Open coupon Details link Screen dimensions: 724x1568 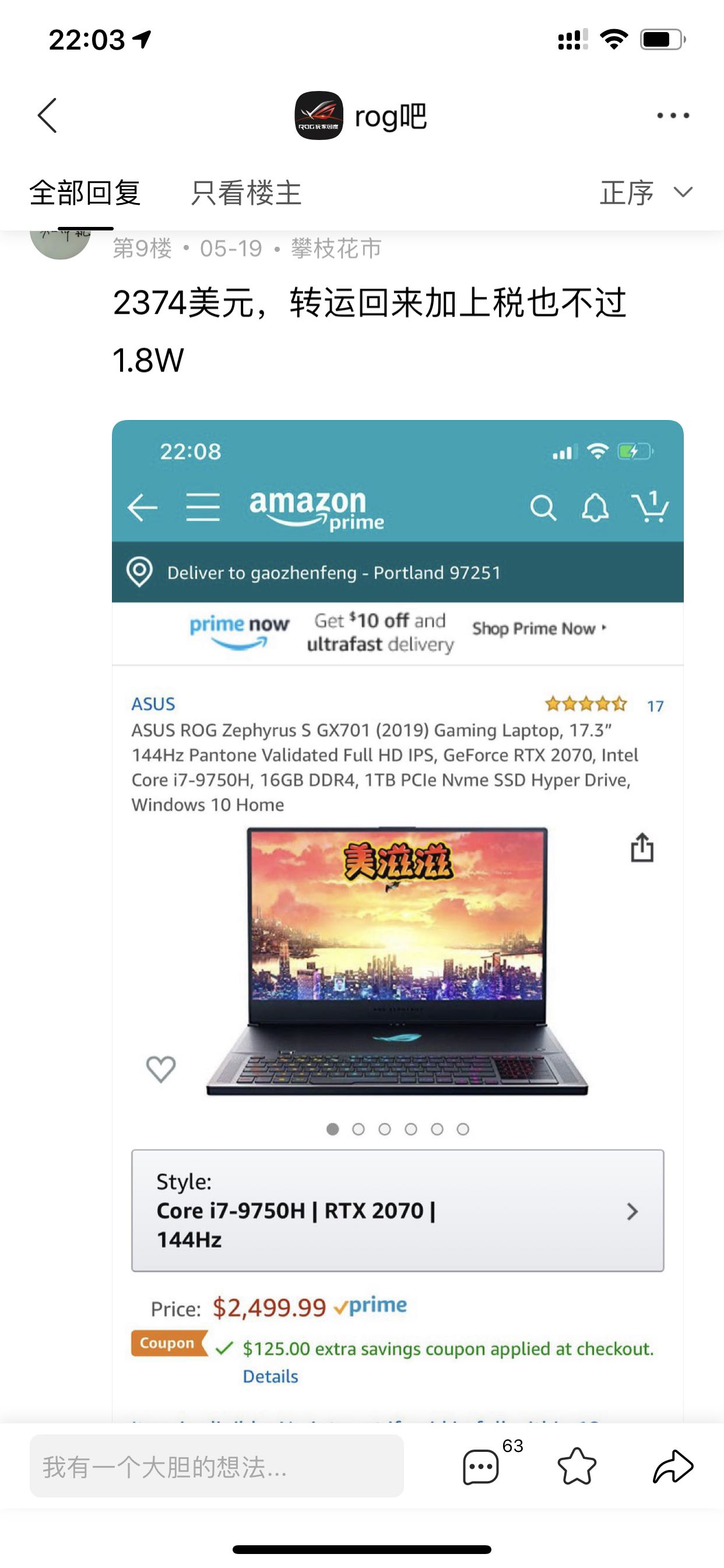coord(270,1376)
